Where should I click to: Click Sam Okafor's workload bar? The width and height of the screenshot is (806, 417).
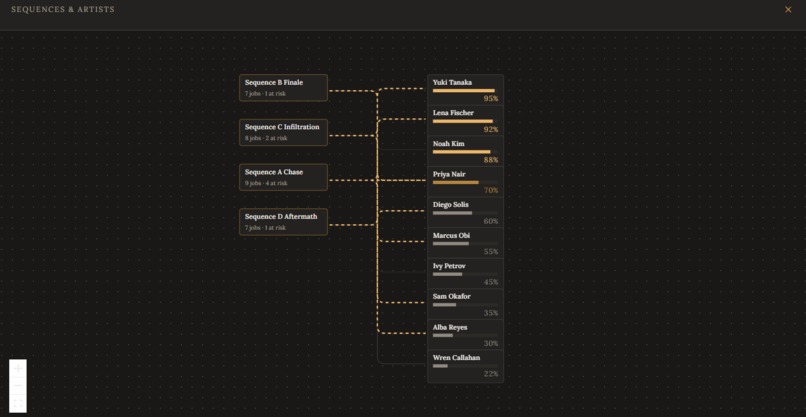coord(465,305)
